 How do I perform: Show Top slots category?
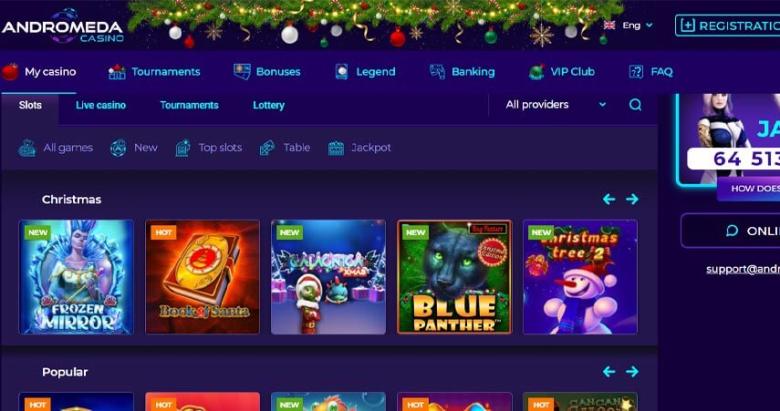208,148
